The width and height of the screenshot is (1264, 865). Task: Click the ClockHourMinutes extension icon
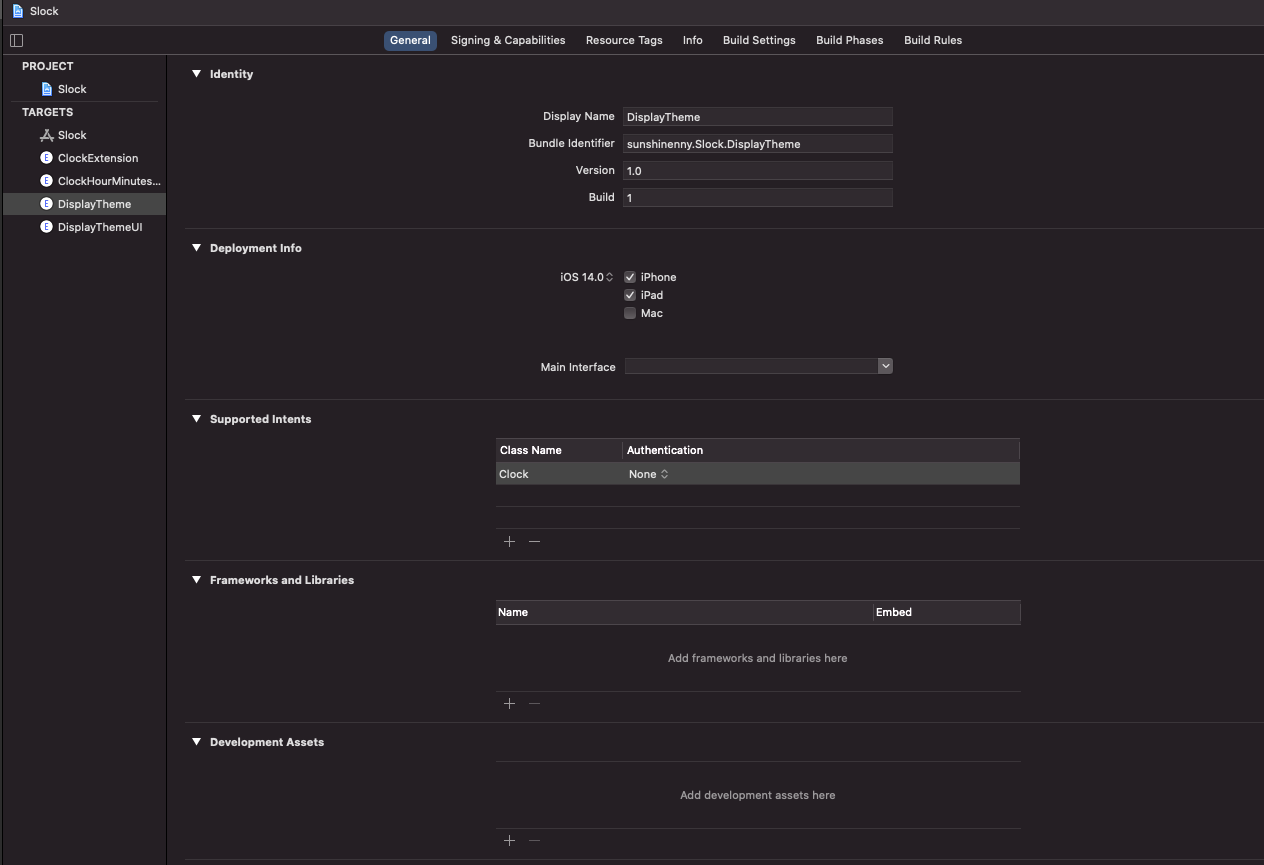[46, 181]
